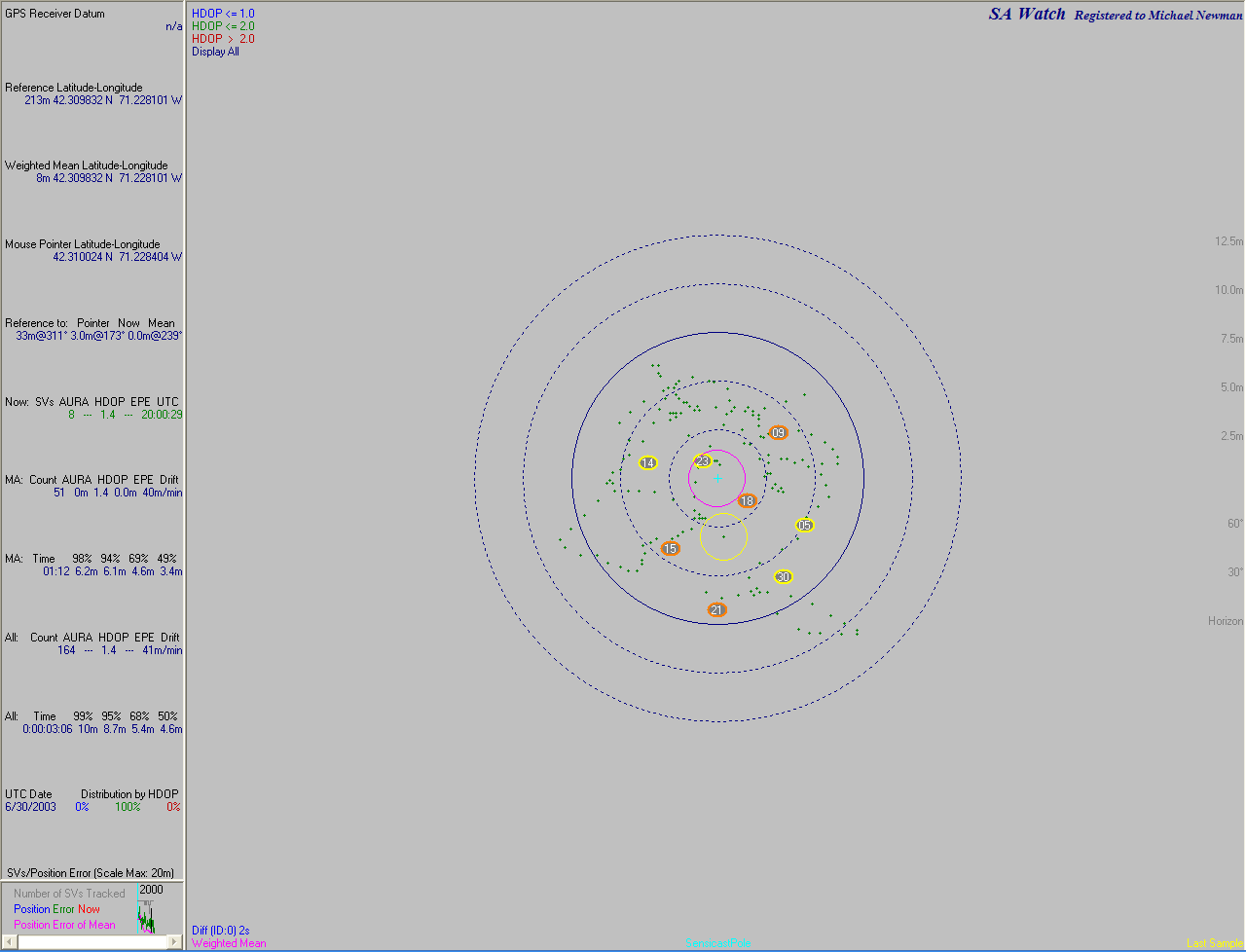Toggle HDOP > 2.0 filter
This screenshot has width=1246, height=952.
coord(223,39)
